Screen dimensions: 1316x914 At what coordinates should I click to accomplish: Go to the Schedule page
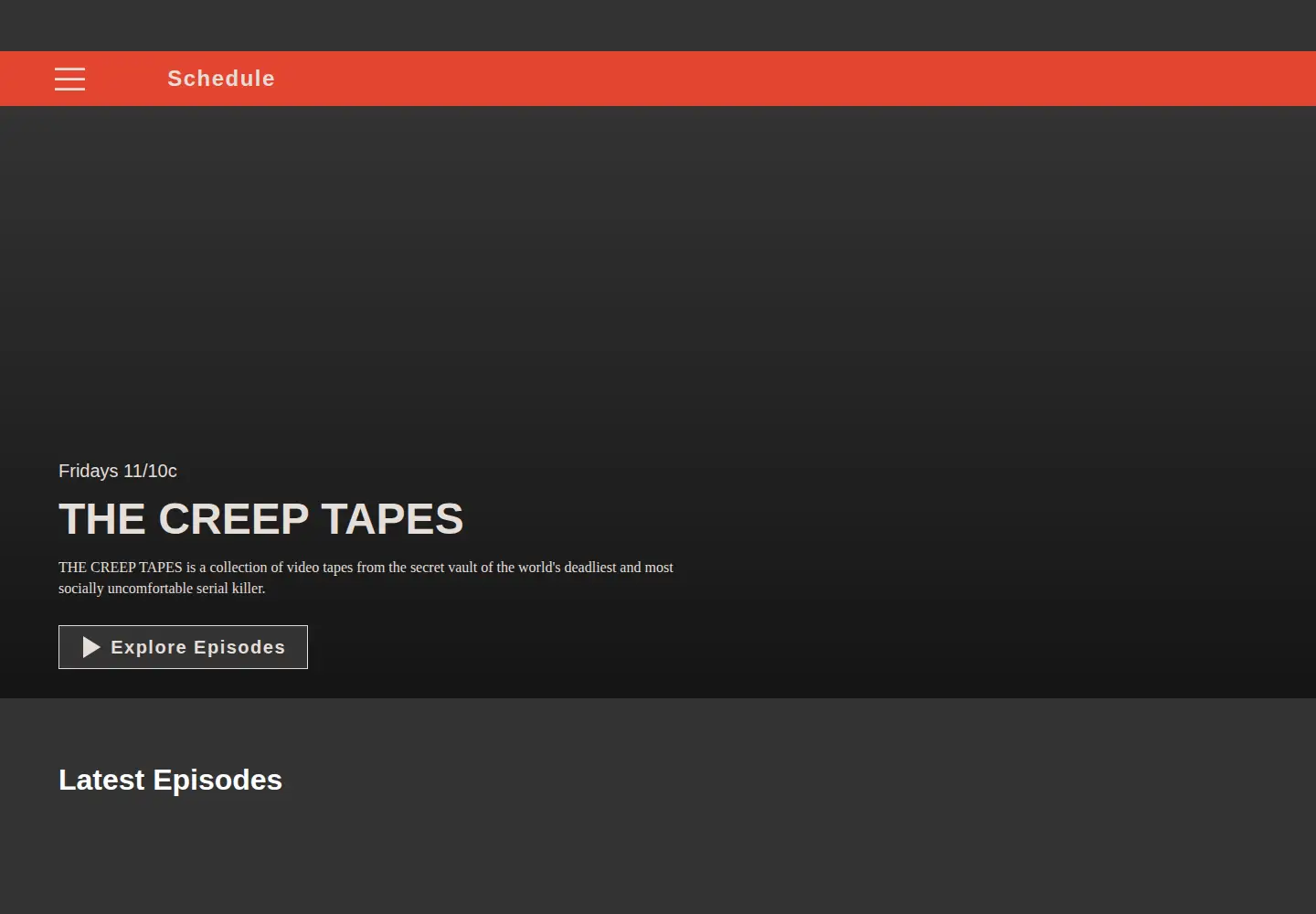pos(221,79)
